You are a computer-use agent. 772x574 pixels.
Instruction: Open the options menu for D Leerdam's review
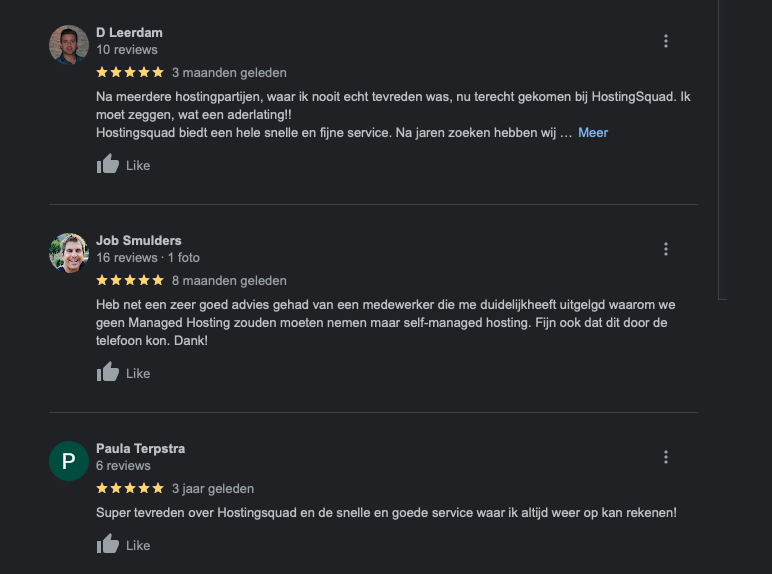click(666, 41)
